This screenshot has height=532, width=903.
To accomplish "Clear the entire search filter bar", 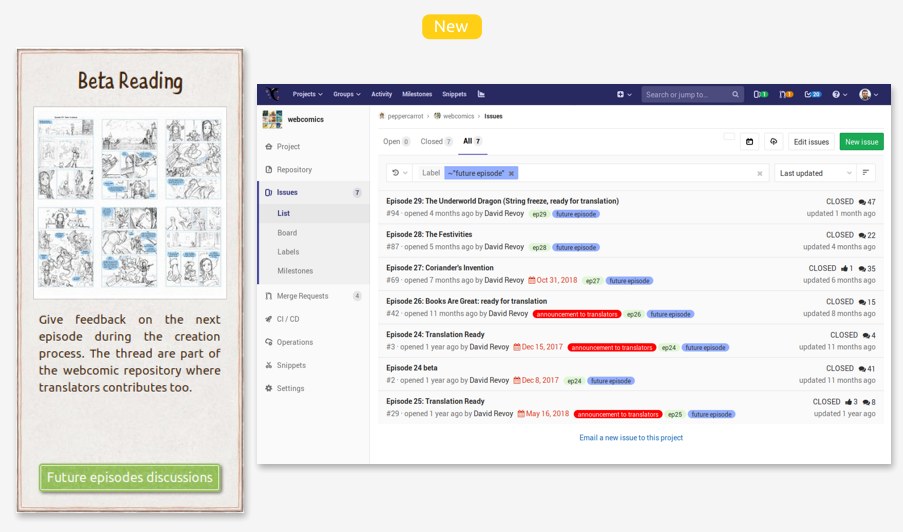I will (x=759, y=173).
